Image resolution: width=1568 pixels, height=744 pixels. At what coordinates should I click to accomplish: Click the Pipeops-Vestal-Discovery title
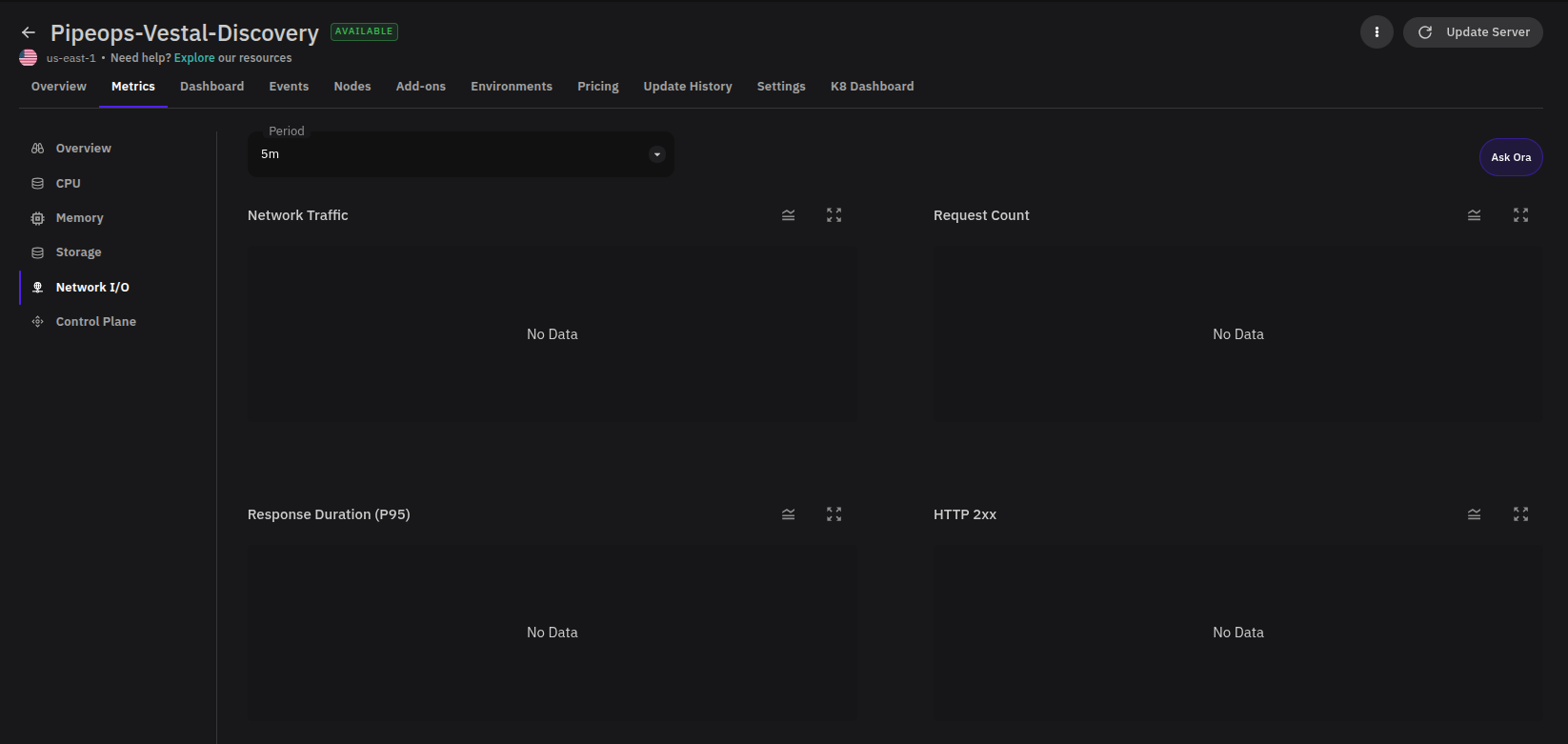(185, 32)
